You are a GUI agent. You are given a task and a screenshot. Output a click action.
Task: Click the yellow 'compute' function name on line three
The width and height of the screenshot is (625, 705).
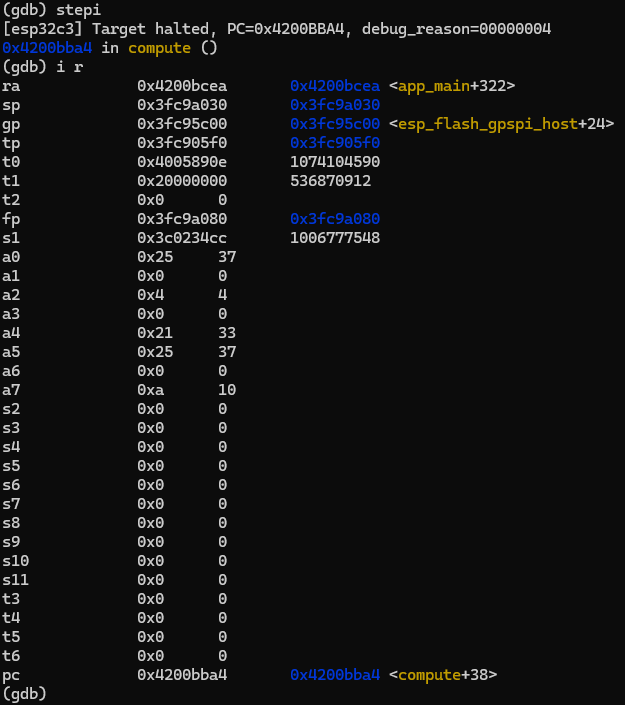pyautogui.click(x=161, y=48)
